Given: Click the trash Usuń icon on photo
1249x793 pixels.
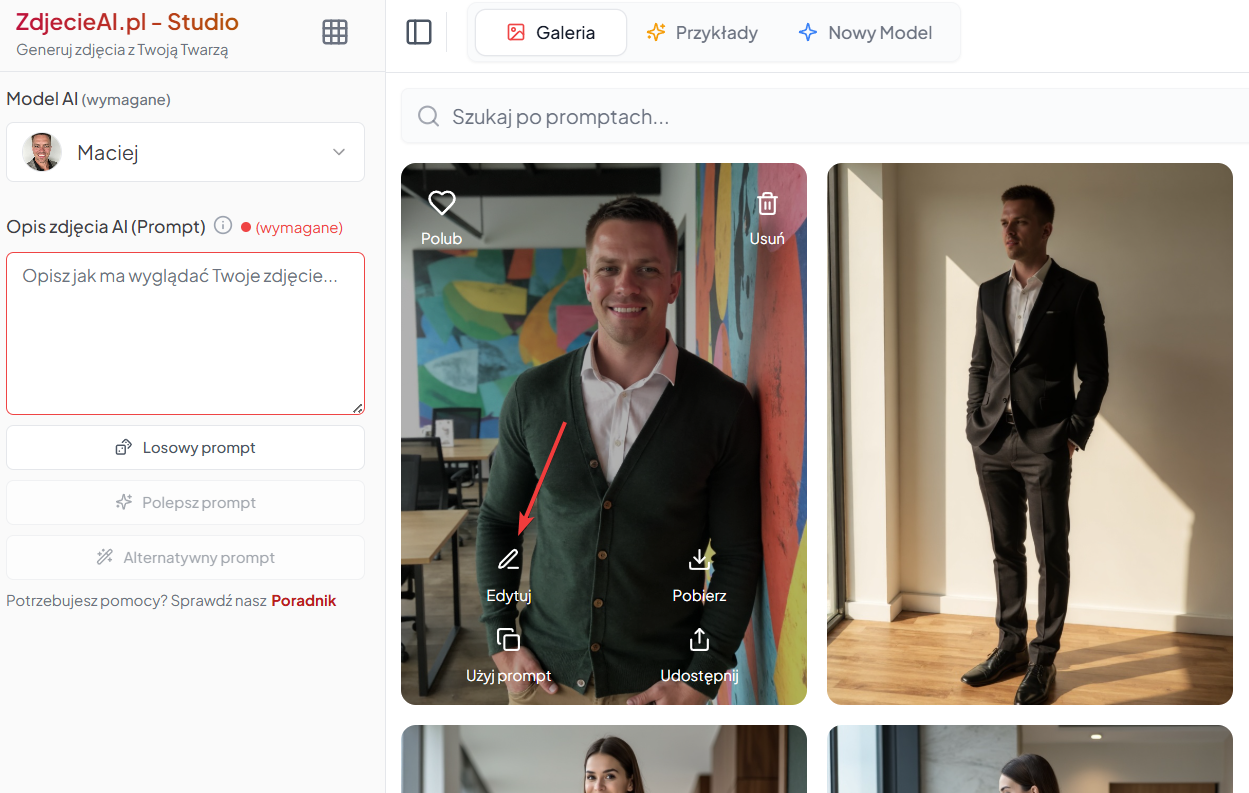Looking at the screenshot, I should coord(767,204).
